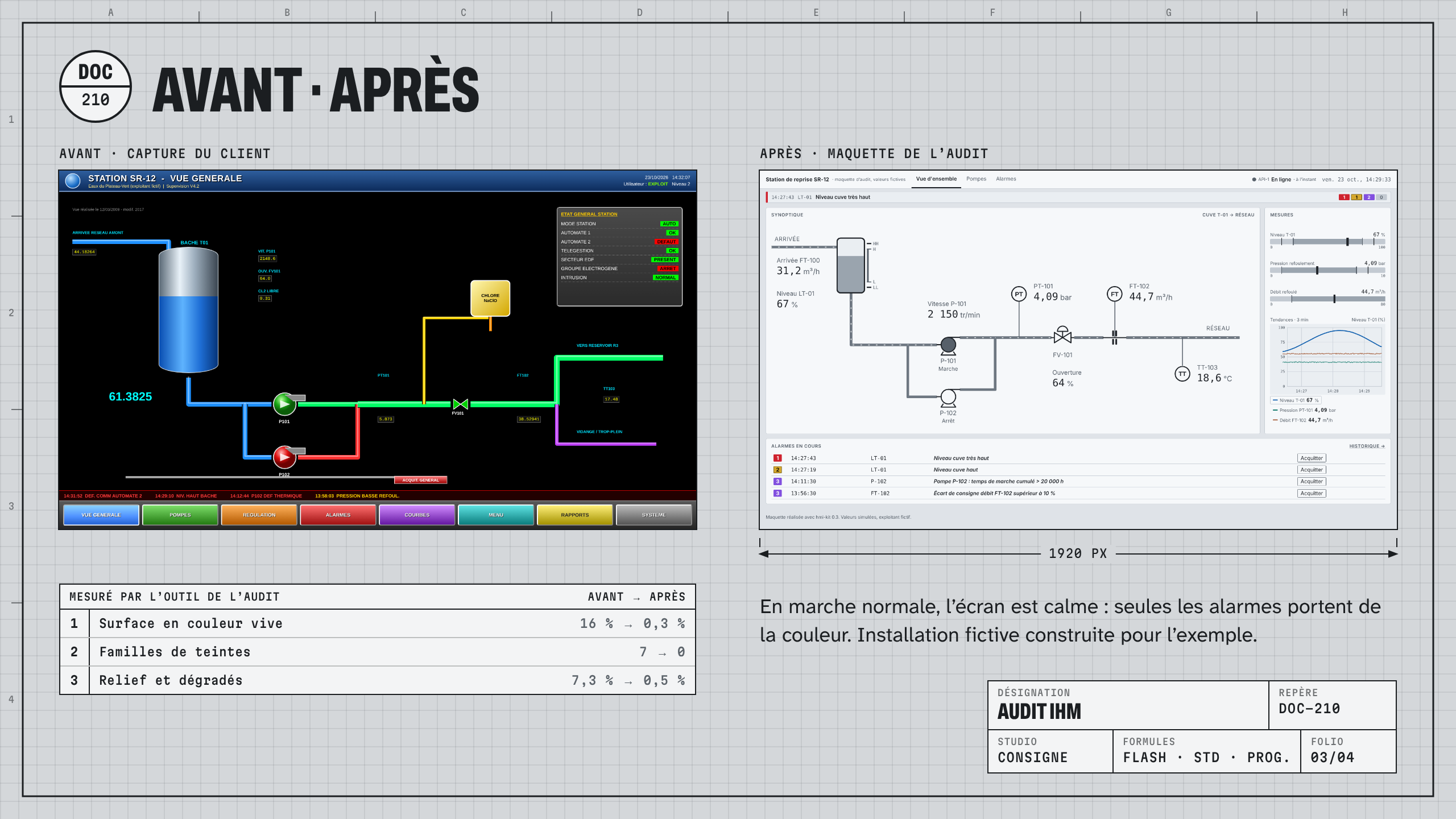
Task: Click the red ACQUIT. GENERAL button
Action: point(421,480)
